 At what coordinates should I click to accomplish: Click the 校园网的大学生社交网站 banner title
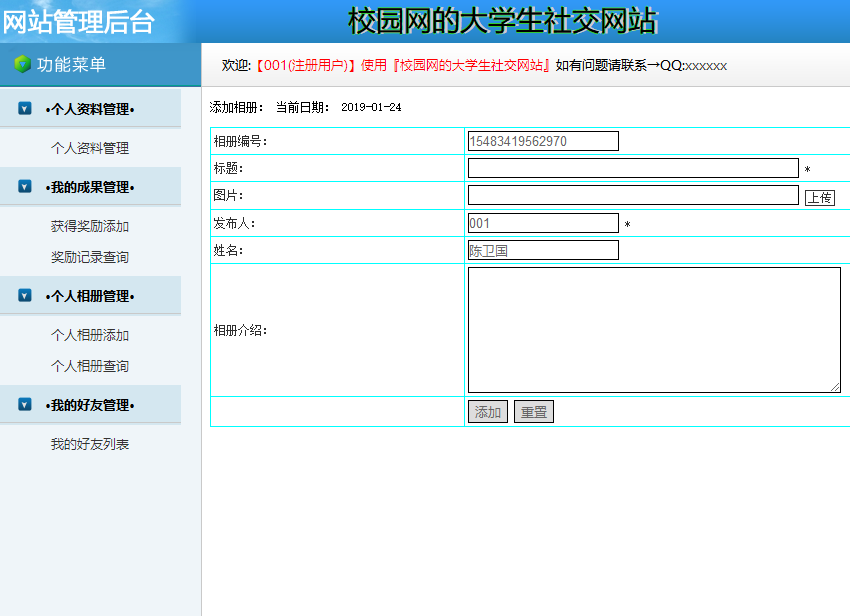click(502, 21)
